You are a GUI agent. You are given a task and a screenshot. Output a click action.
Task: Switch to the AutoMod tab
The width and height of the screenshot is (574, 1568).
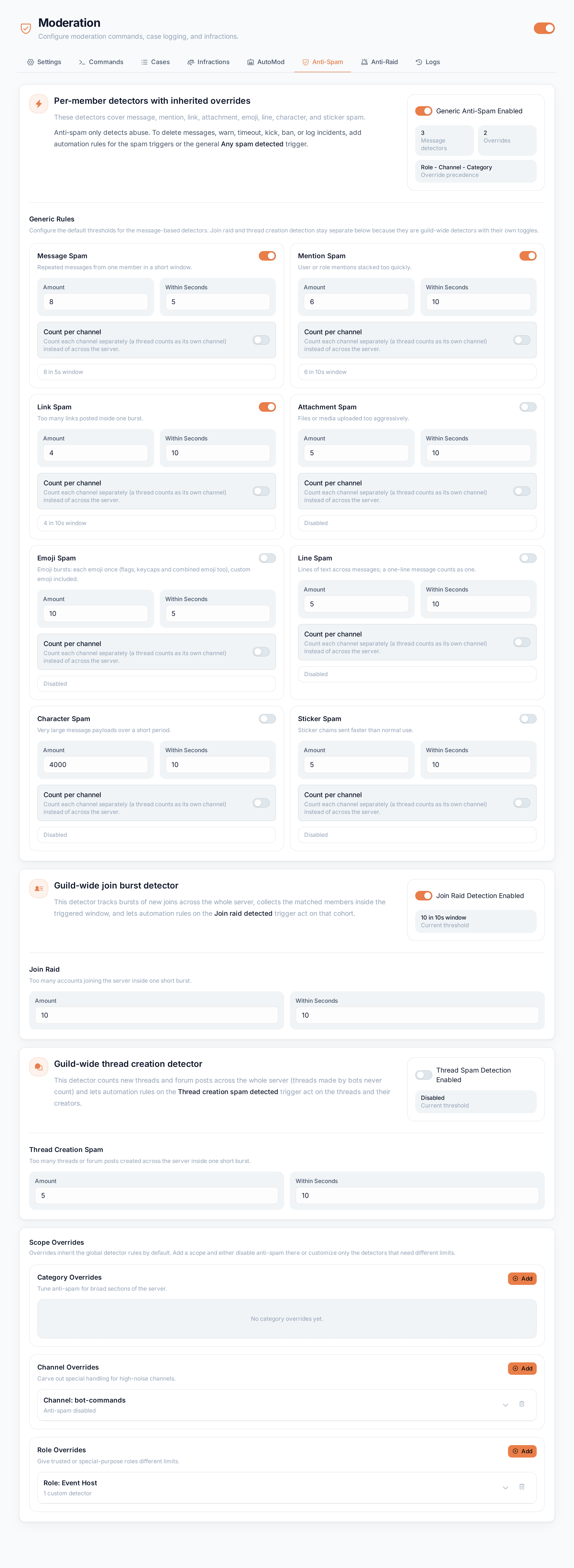tap(266, 62)
